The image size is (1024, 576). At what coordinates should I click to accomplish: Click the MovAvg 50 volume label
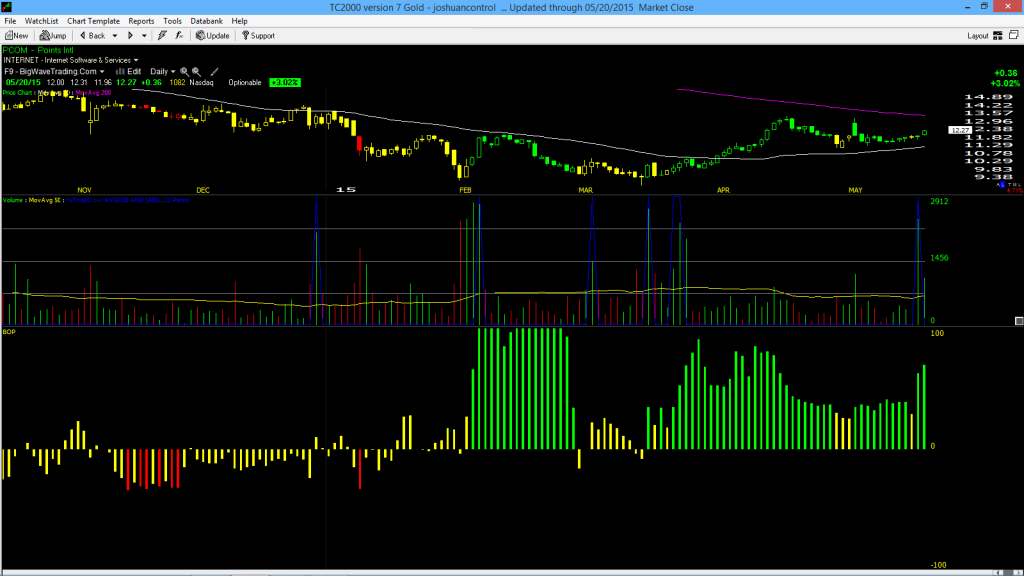pos(44,200)
